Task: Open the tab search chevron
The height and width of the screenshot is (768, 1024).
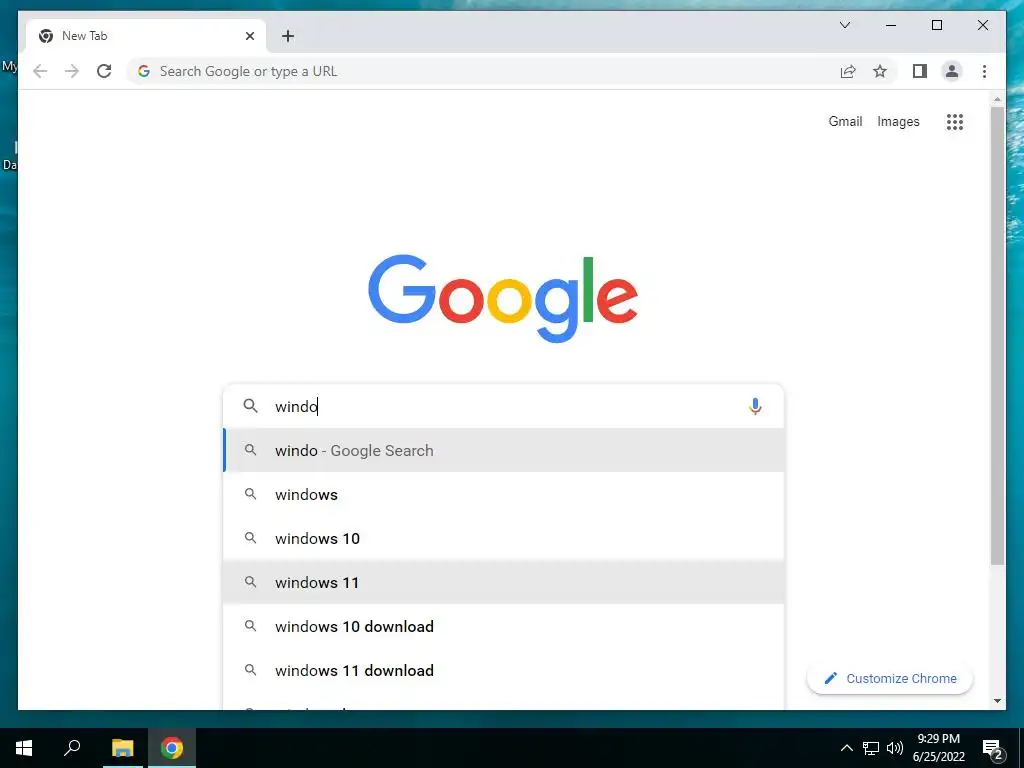Action: [844, 25]
